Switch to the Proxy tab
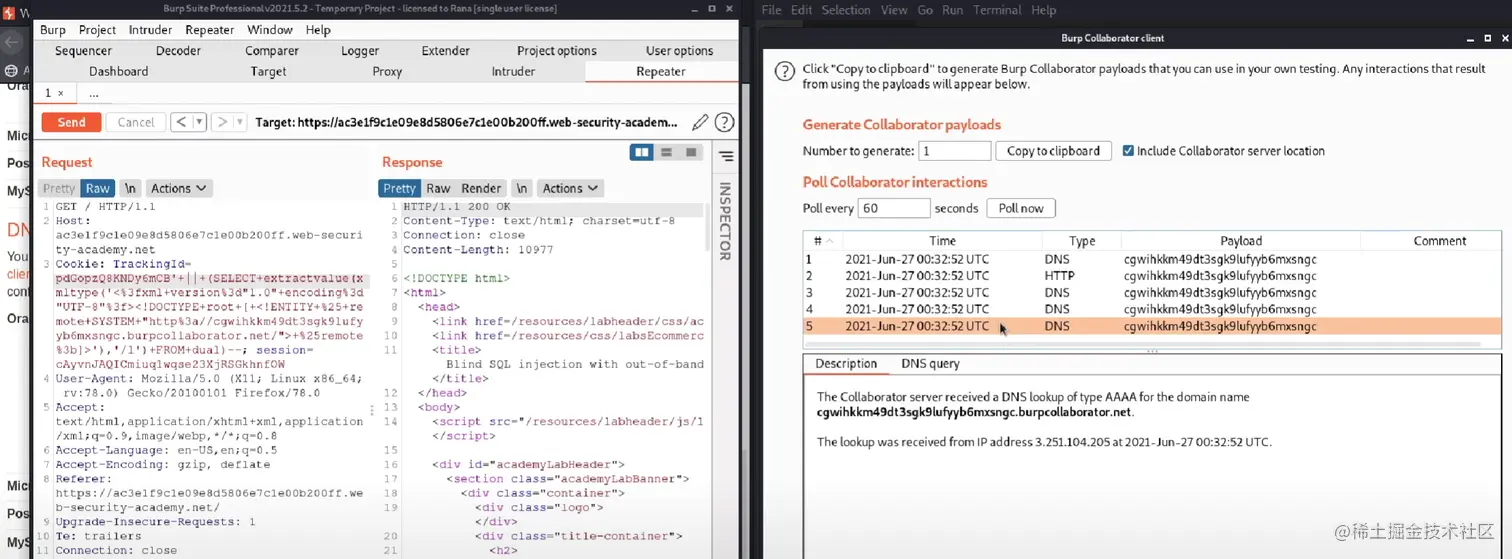Screen dimensions: 1512x559 pos(387,72)
